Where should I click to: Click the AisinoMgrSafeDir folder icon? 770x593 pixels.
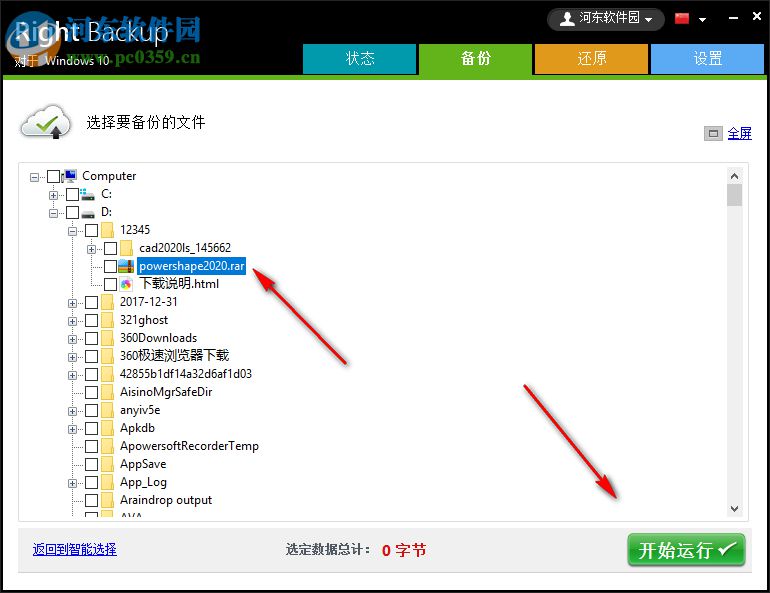point(107,392)
